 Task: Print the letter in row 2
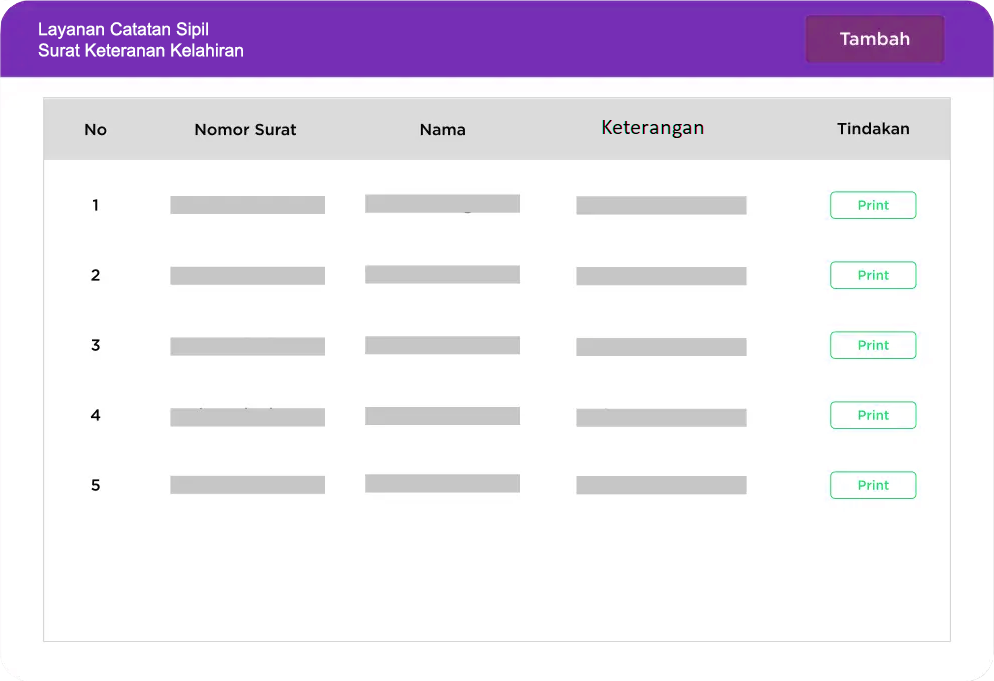coord(872,275)
